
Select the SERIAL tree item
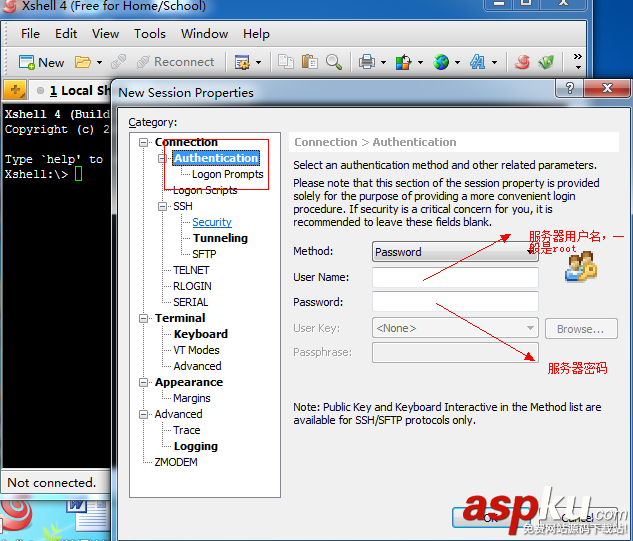coord(191,302)
